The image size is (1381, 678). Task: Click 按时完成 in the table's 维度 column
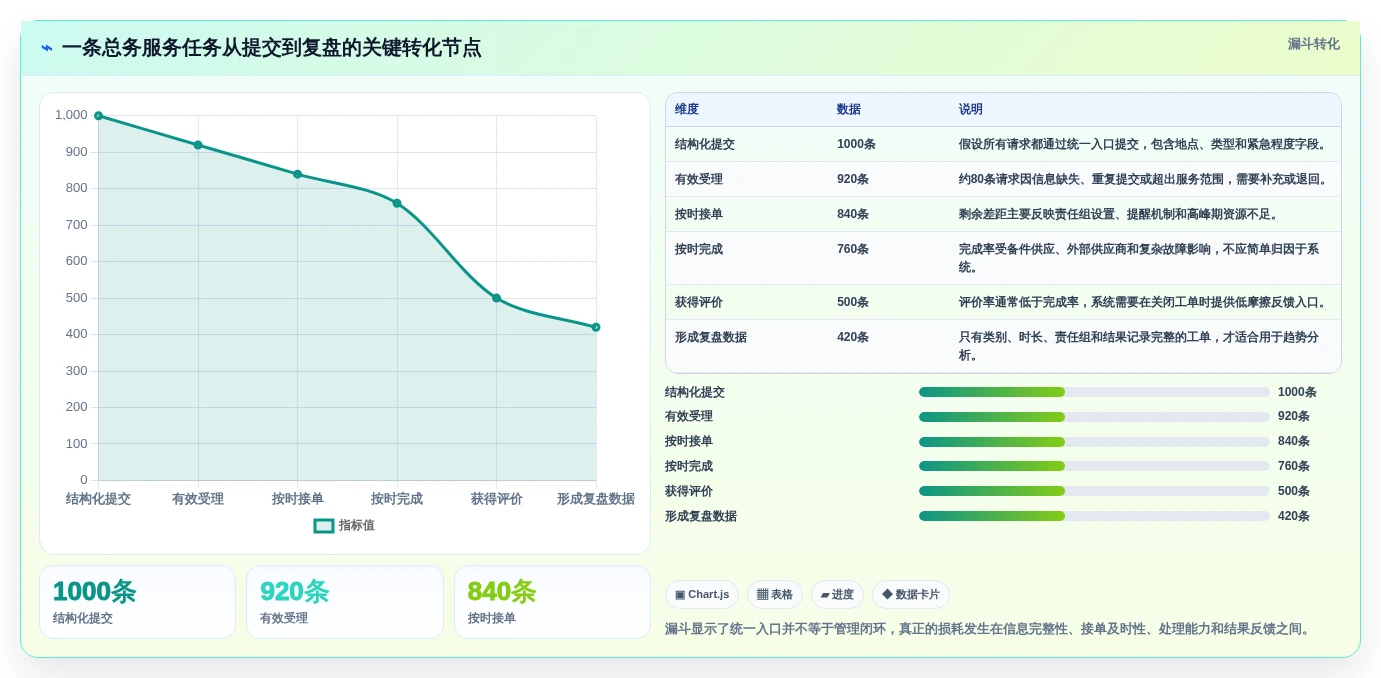pyautogui.click(x=699, y=249)
